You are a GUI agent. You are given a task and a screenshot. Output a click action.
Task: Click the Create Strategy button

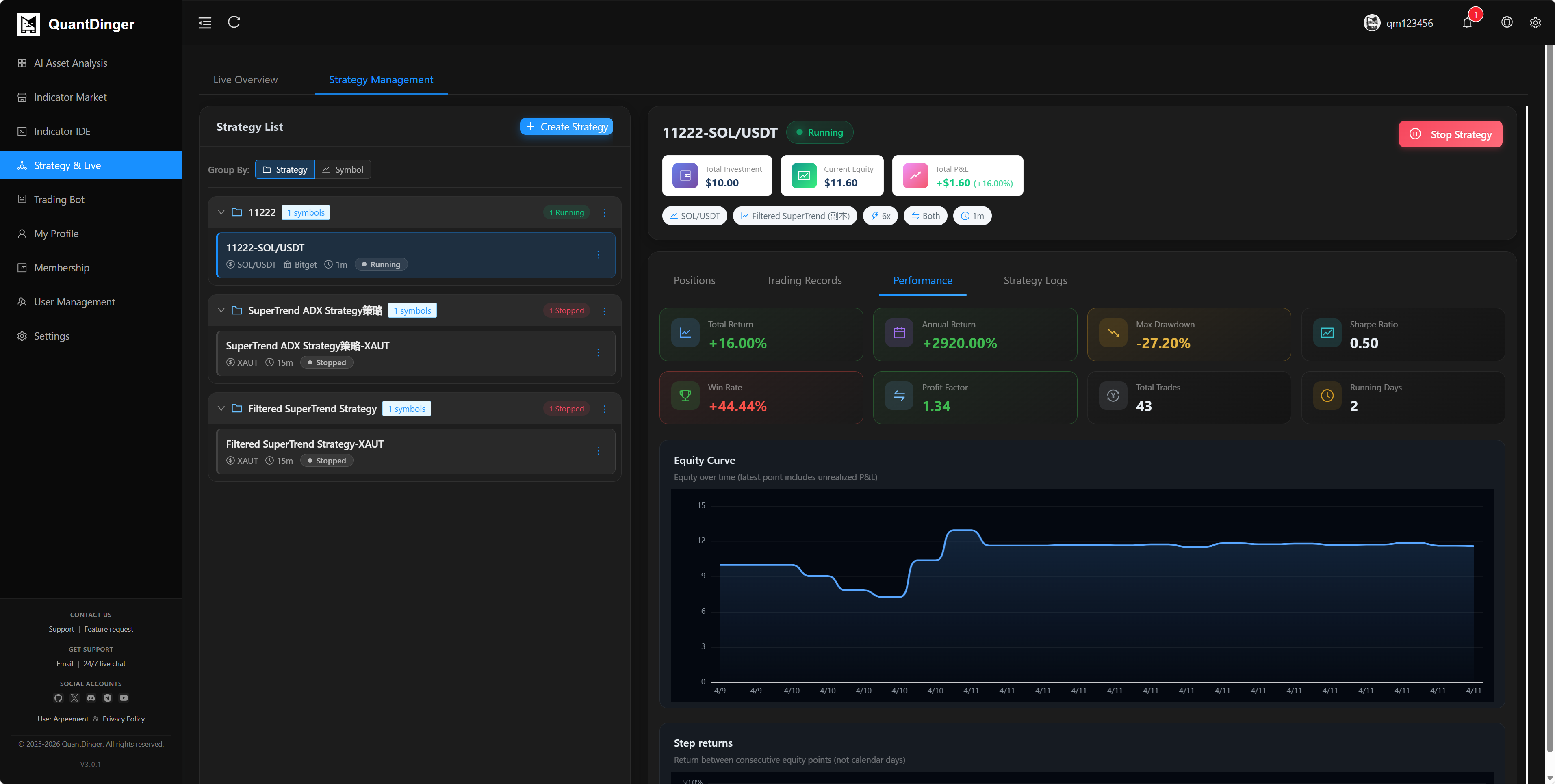(566, 127)
